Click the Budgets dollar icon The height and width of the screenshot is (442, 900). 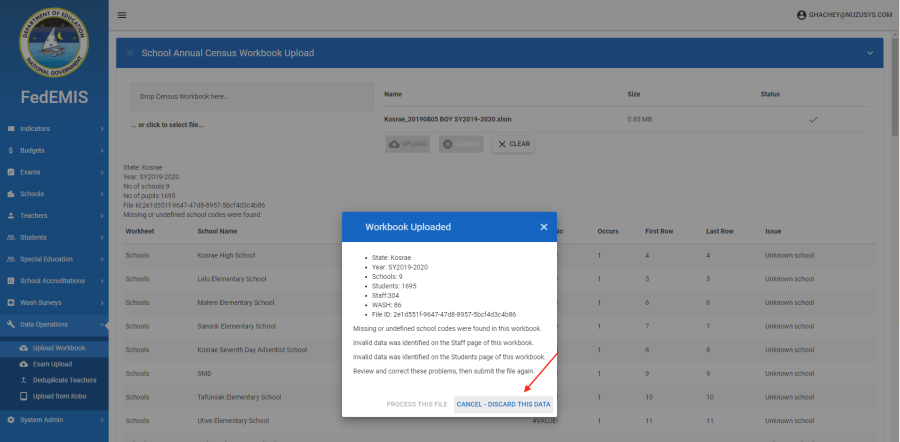pos(10,150)
